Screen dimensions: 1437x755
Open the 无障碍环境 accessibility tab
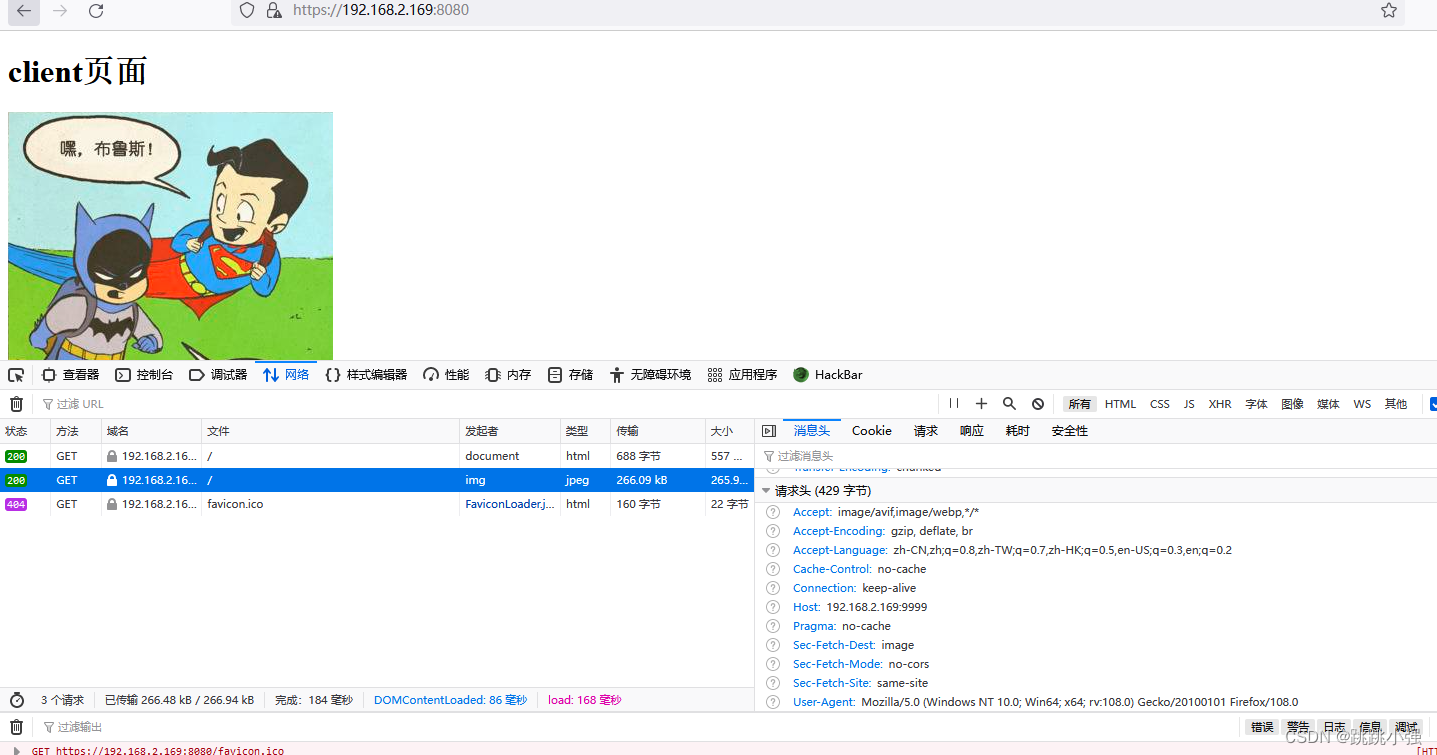pos(650,375)
